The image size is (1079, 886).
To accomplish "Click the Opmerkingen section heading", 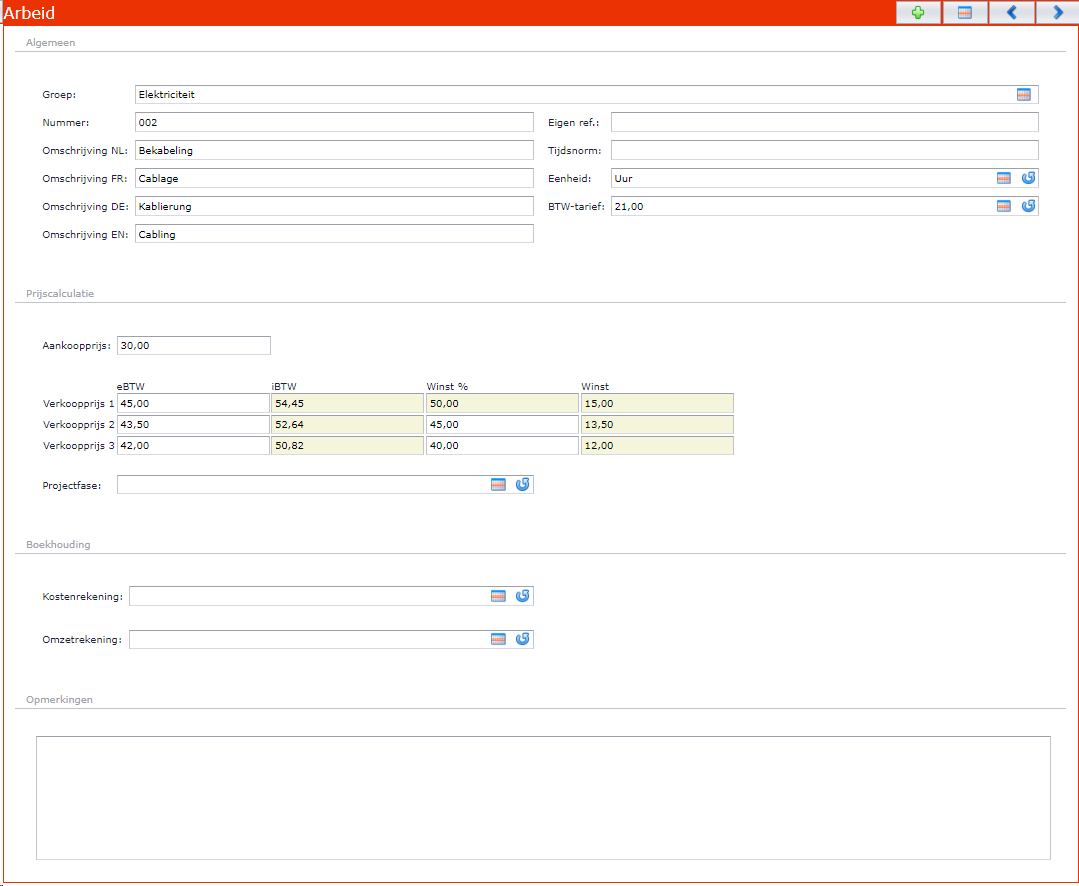I will click(59, 700).
